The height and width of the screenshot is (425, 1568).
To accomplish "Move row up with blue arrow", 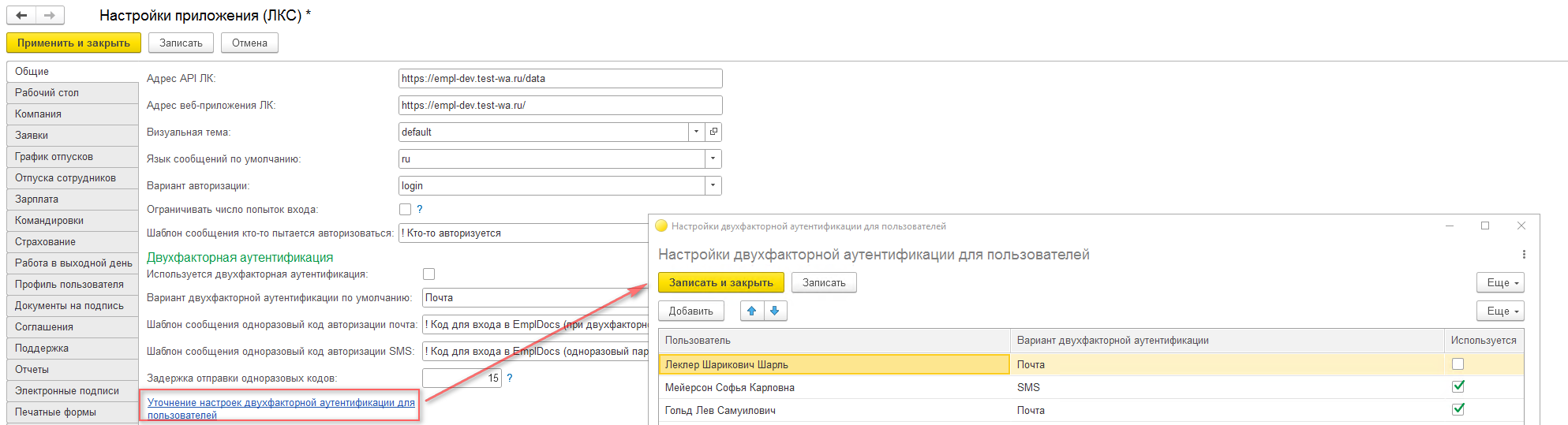I will pyautogui.click(x=752, y=311).
